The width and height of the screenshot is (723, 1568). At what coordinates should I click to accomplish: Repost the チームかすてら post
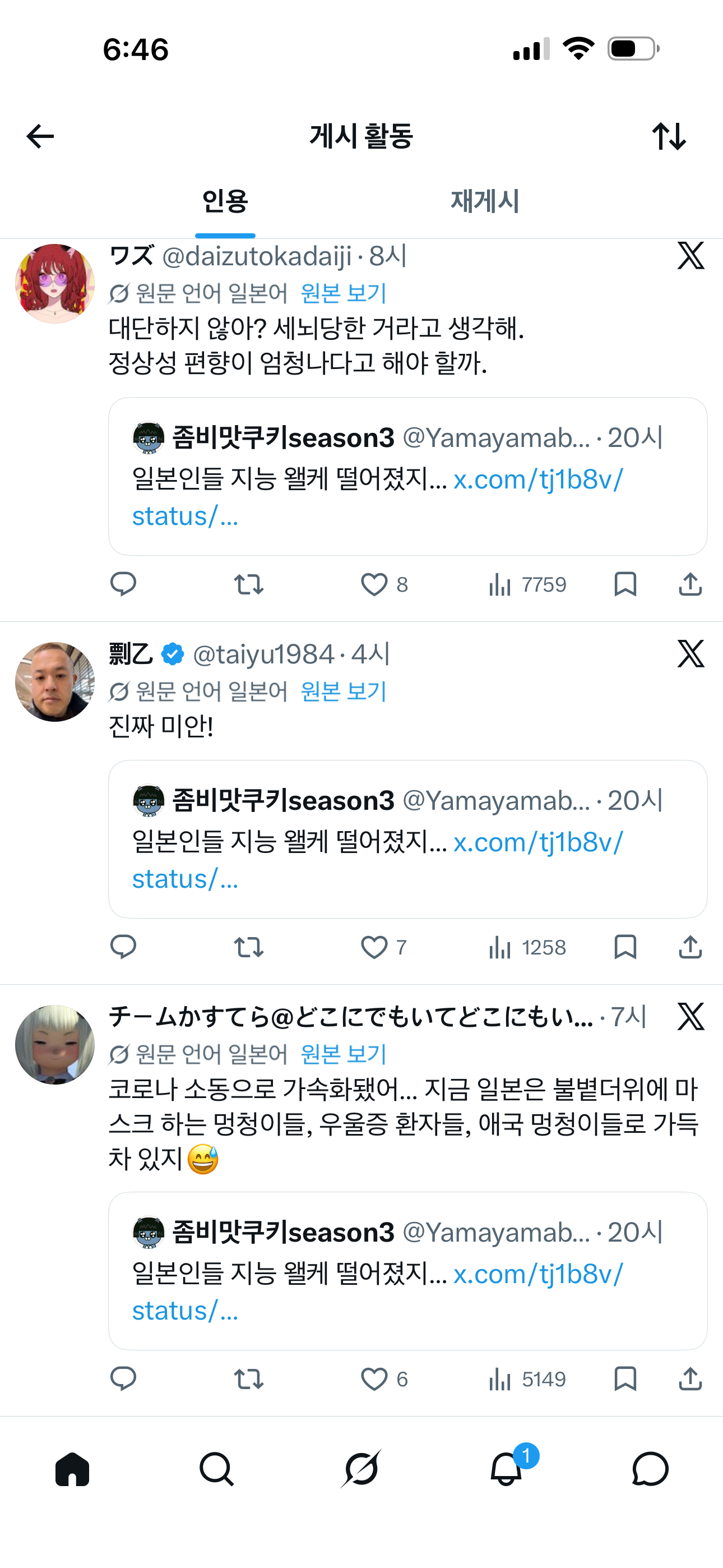(x=248, y=1378)
